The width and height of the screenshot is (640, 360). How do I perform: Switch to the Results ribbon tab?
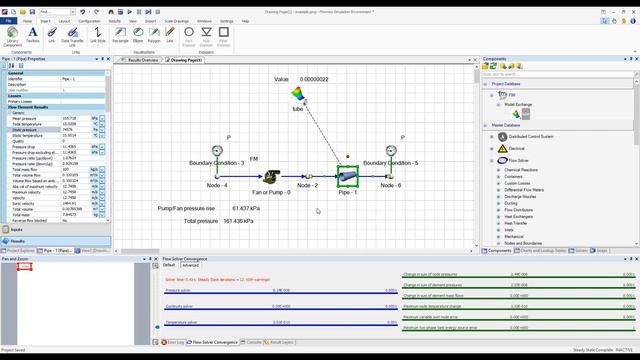(115, 21)
